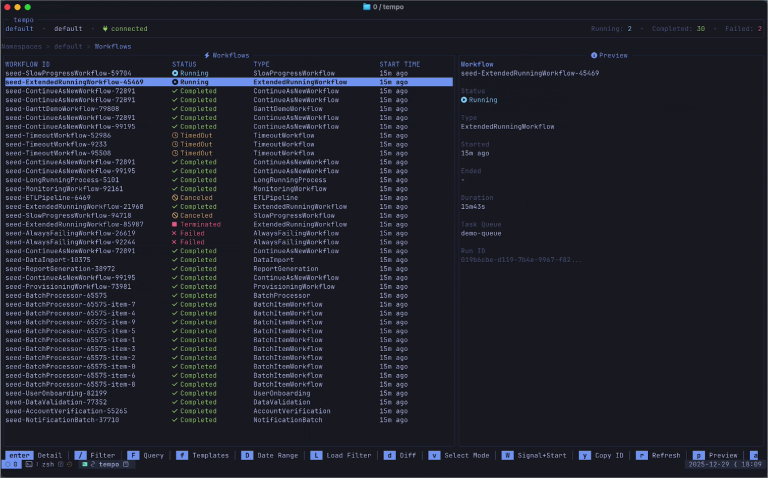Click the Running status icon in the Preview panel

coord(464,99)
